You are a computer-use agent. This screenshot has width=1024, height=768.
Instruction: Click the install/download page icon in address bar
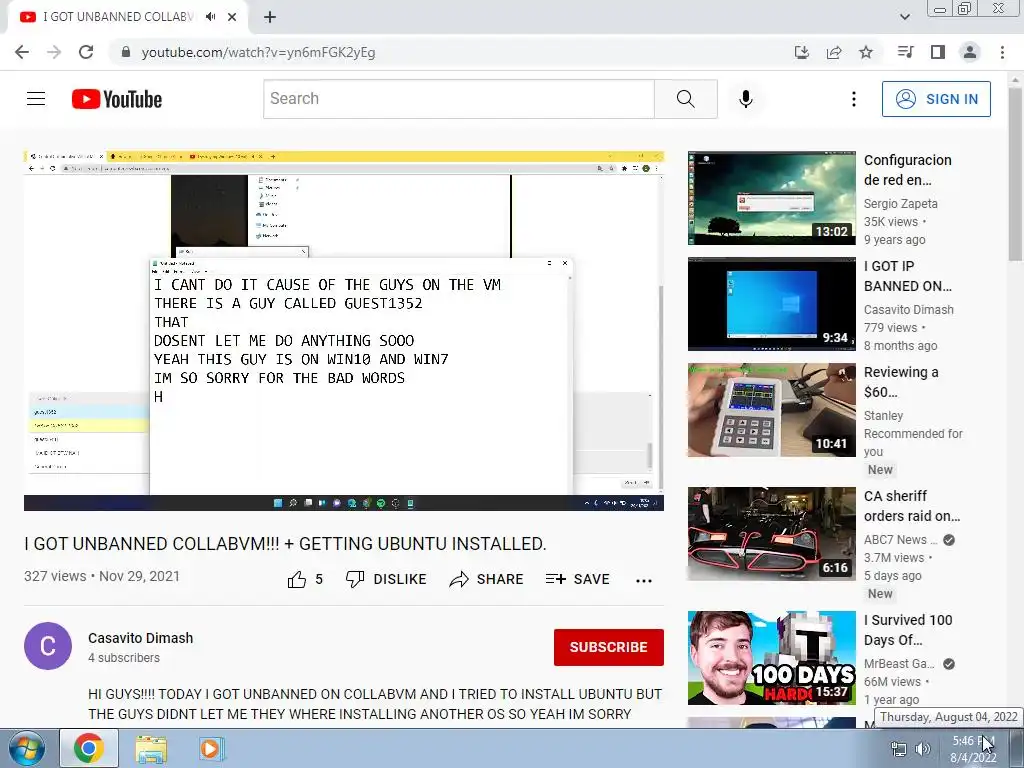pos(802,52)
